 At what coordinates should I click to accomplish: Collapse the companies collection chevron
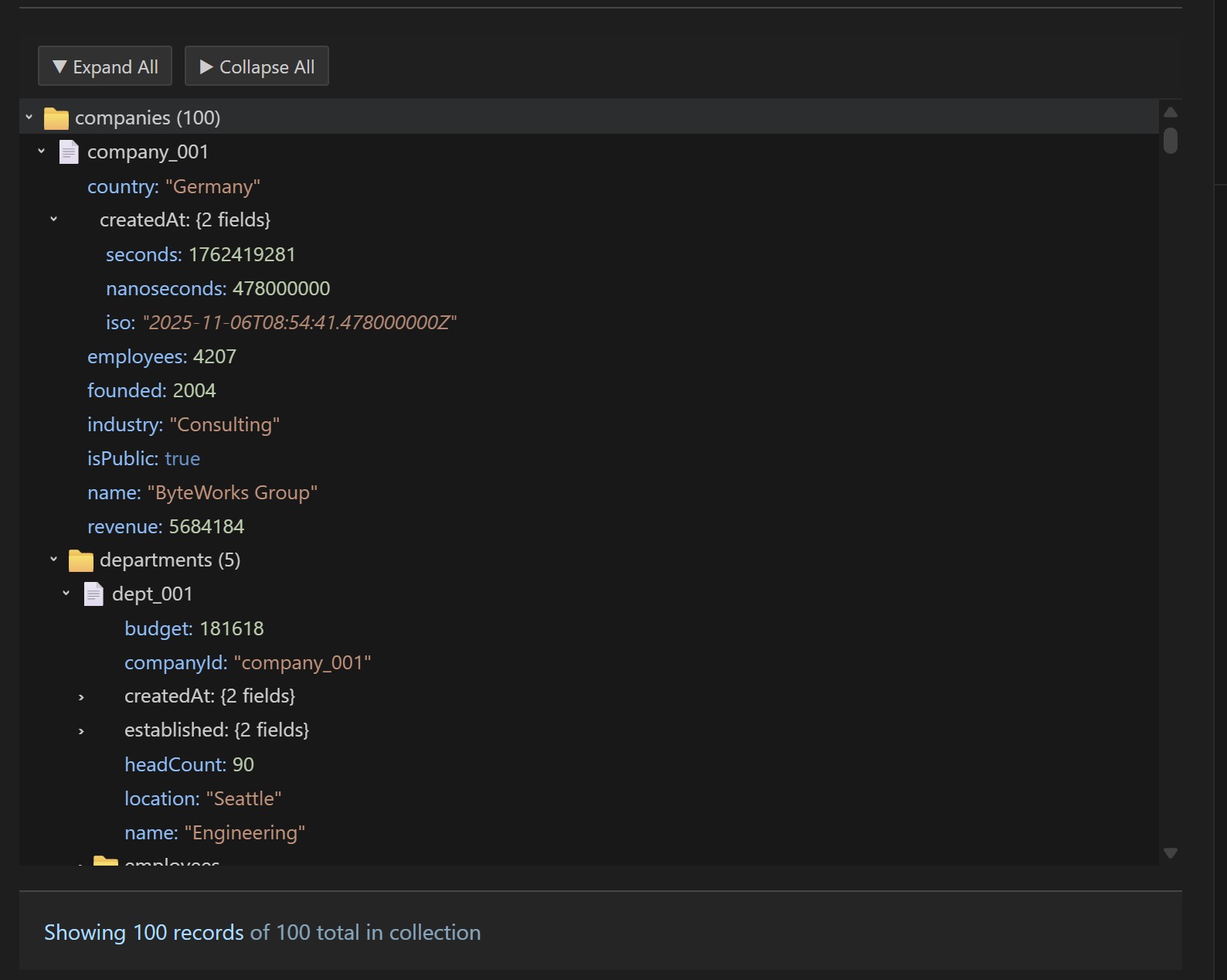coord(29,117)
